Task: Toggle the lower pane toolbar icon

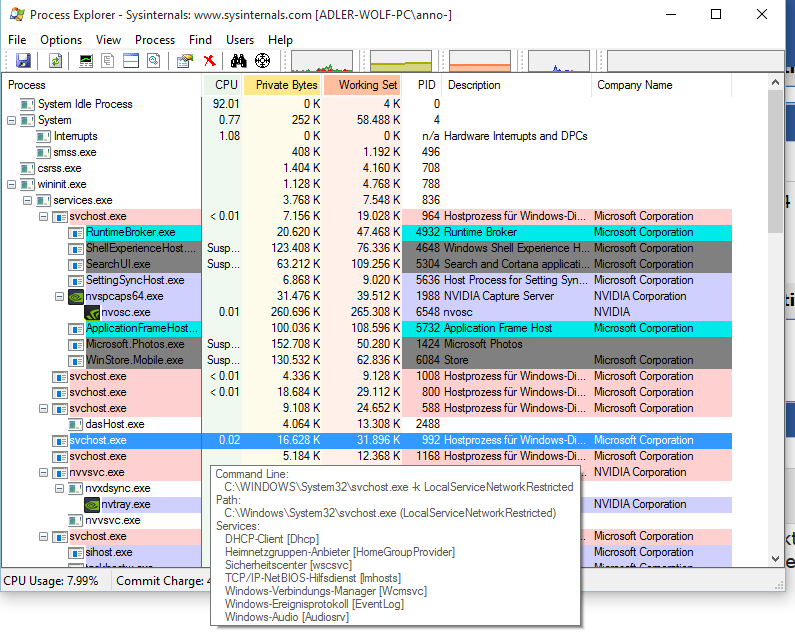Action: pyautogui.click(x=131, y=61)
